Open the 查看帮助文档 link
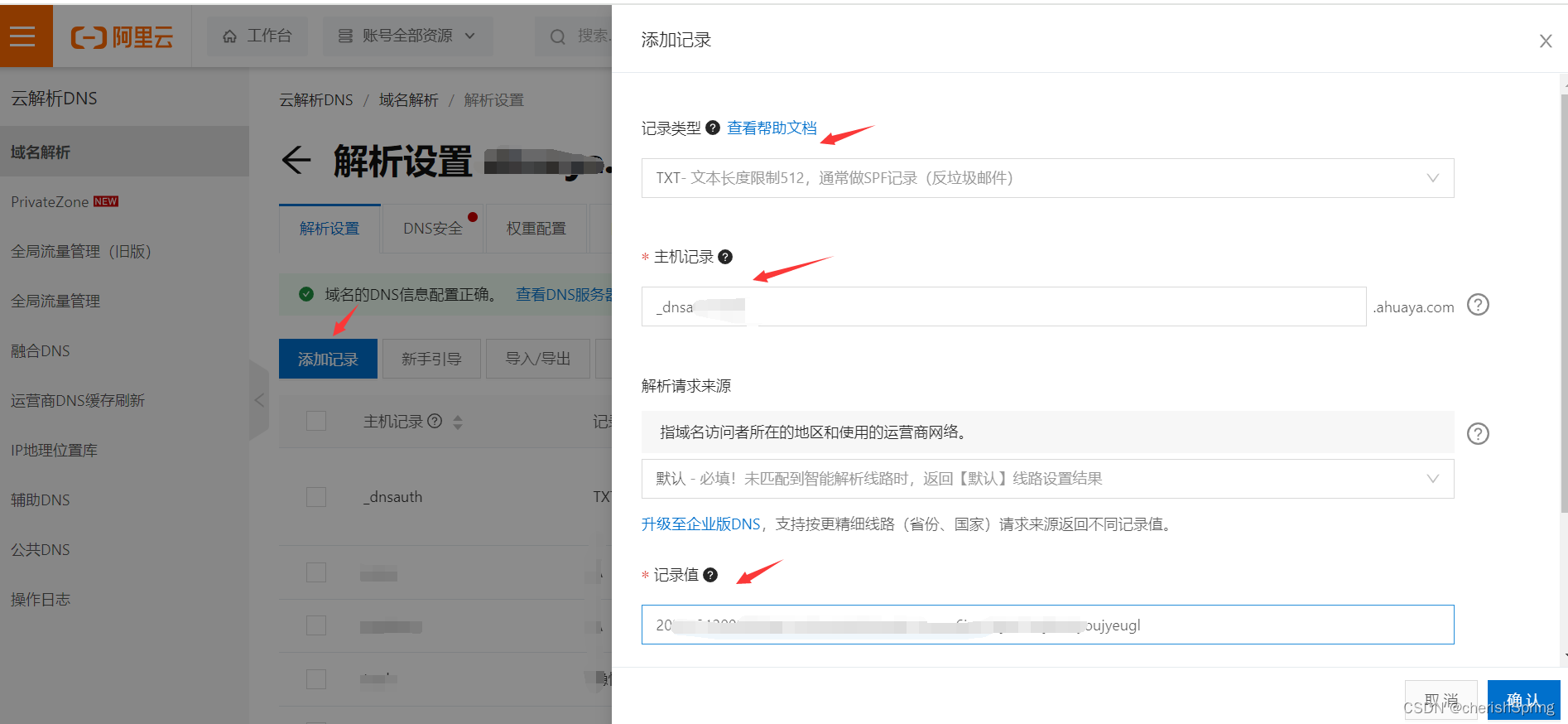 coord(772,128)
